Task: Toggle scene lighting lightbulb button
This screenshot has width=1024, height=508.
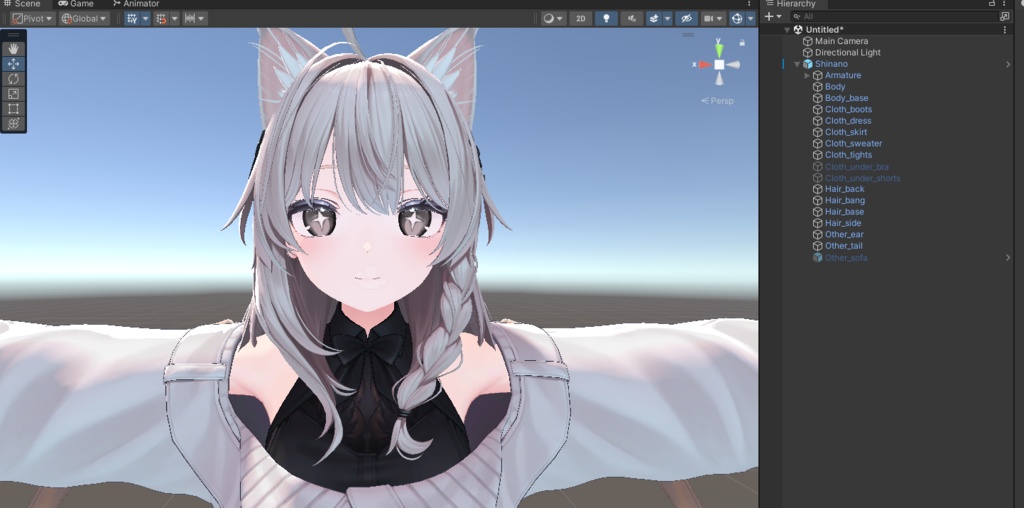Action: click(606, 18)
